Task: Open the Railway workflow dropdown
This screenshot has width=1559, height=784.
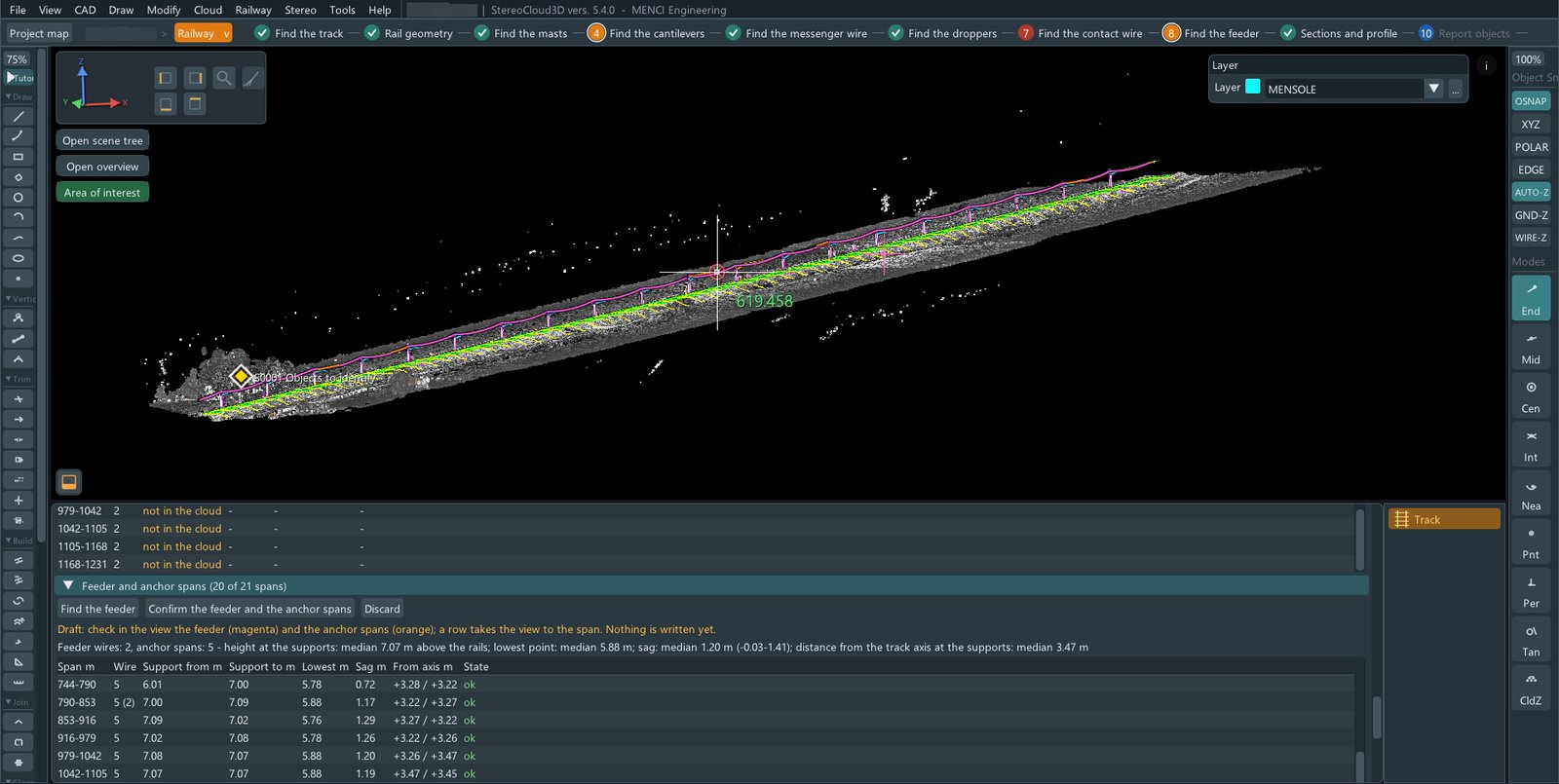Action: click(204, 33)
